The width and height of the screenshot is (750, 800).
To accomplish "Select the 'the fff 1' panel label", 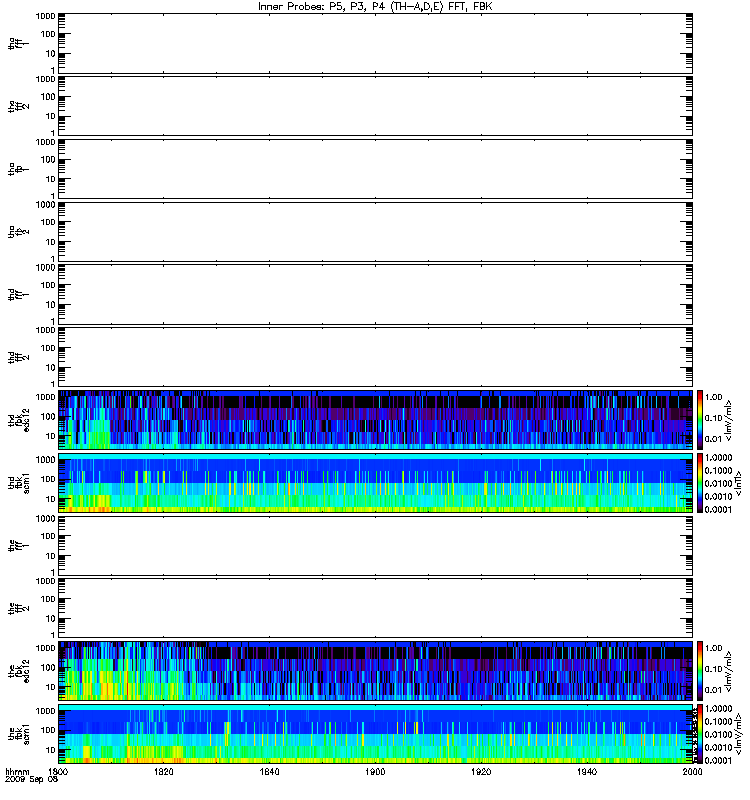I will (18, 546).
